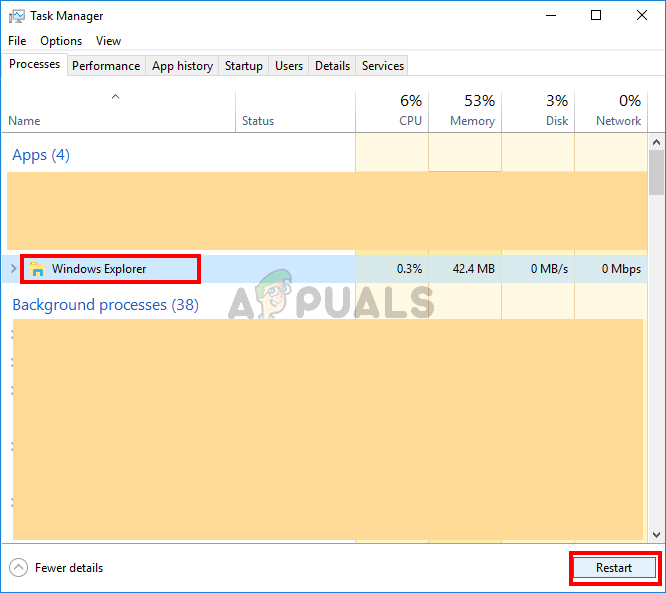Click the scrollbar up arrow
The height and width of the screenshot is (593, 666).
[656, 142]
